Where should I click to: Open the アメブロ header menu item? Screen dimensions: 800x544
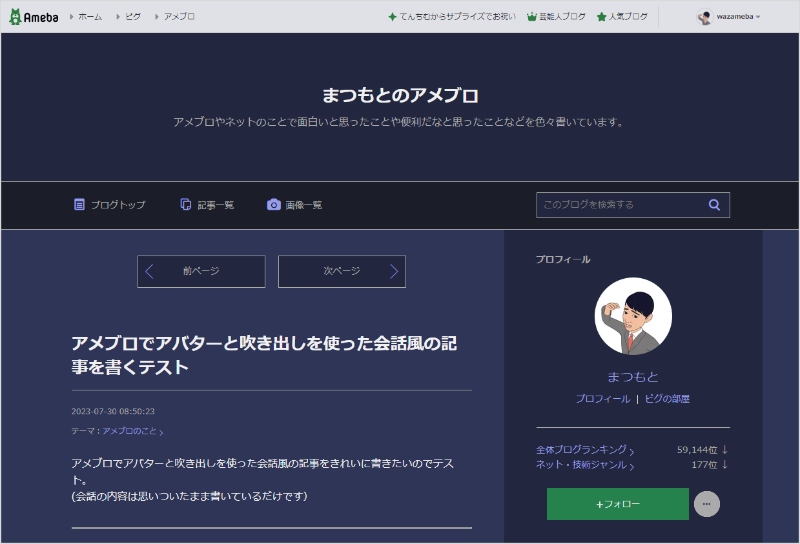[179, 17]
